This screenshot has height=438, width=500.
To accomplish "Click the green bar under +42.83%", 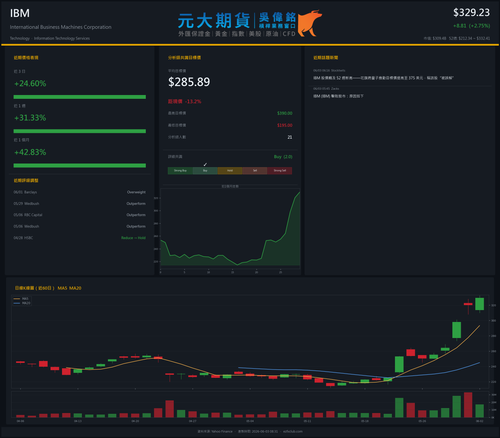I will [x=80, y=165].
